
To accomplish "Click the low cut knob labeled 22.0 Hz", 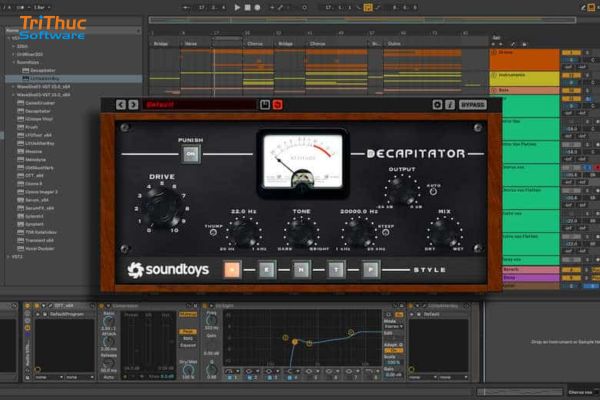I will coord(244,232).
